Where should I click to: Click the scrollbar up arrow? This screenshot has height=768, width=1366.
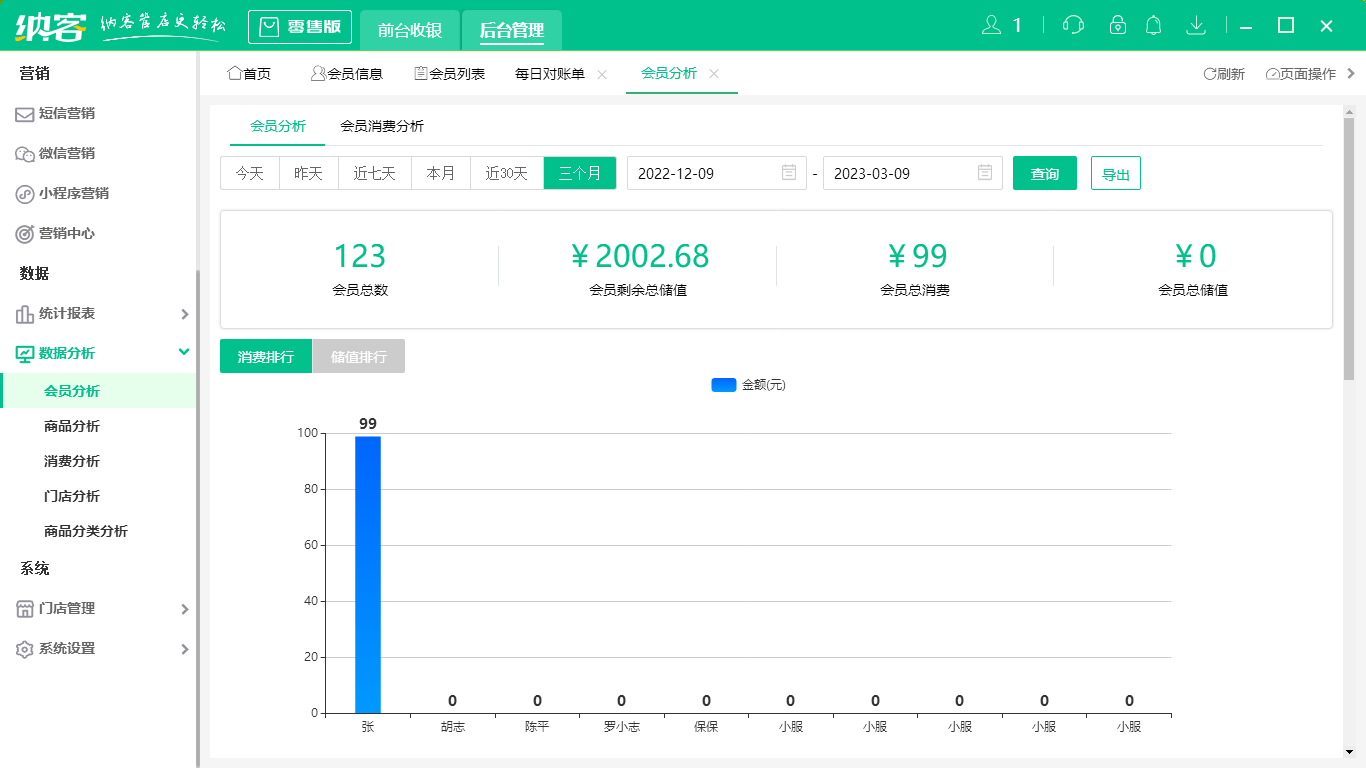point(1348,112)
